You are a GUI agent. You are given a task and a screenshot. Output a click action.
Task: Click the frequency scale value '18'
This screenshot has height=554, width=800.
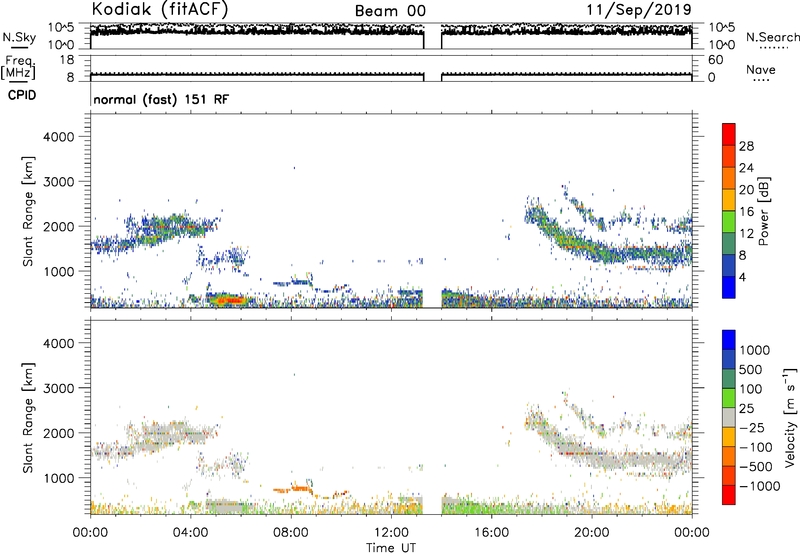coord(67,60)
